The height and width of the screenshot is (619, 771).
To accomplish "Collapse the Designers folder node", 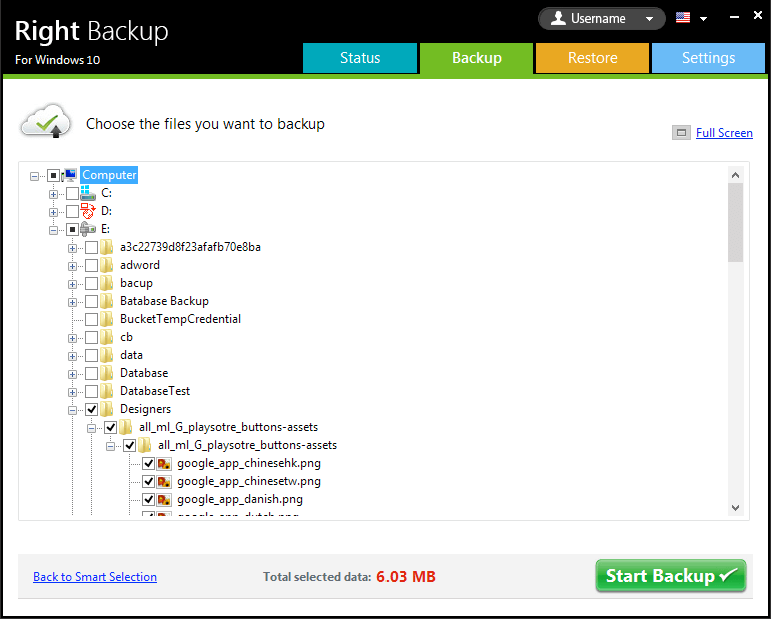I will coord(72,410).
